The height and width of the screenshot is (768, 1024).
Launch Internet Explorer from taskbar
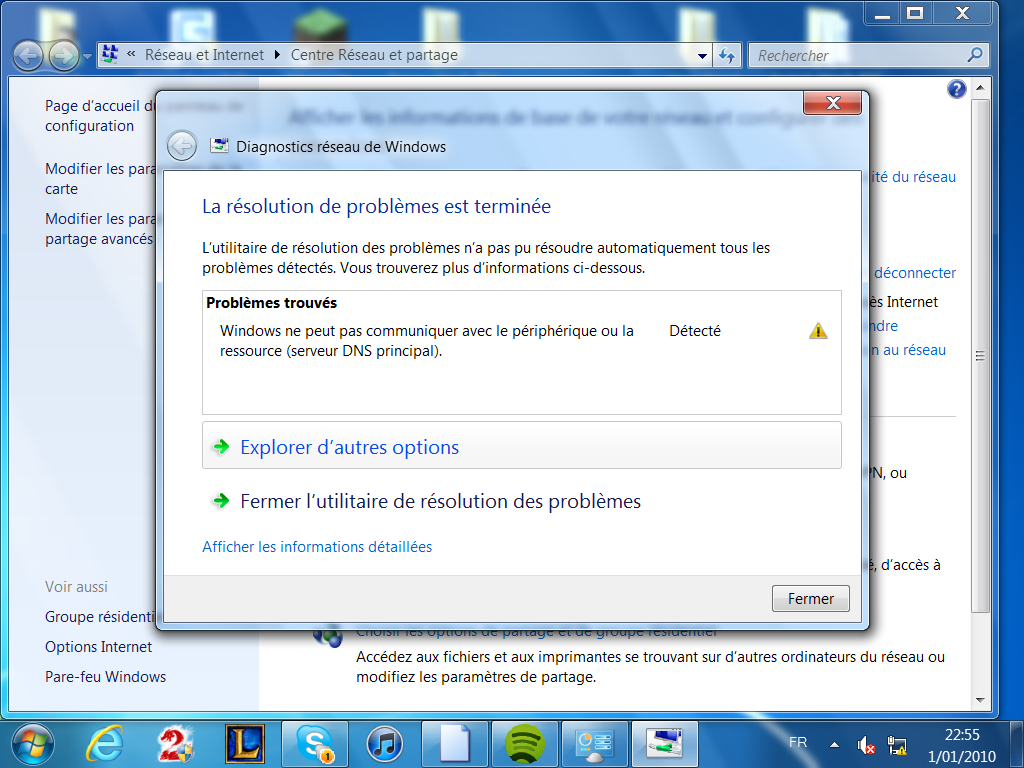click(x=105, y=744)
